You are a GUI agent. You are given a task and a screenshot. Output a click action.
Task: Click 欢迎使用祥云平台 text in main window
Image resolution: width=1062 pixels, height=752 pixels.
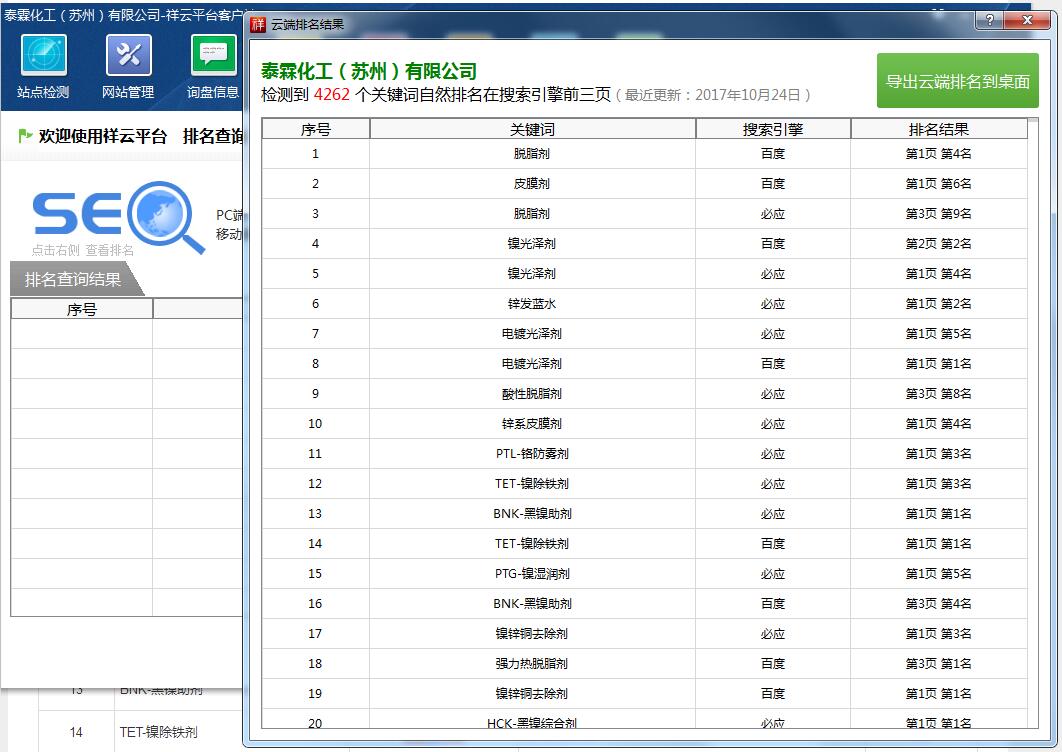[x=102, y=136]
